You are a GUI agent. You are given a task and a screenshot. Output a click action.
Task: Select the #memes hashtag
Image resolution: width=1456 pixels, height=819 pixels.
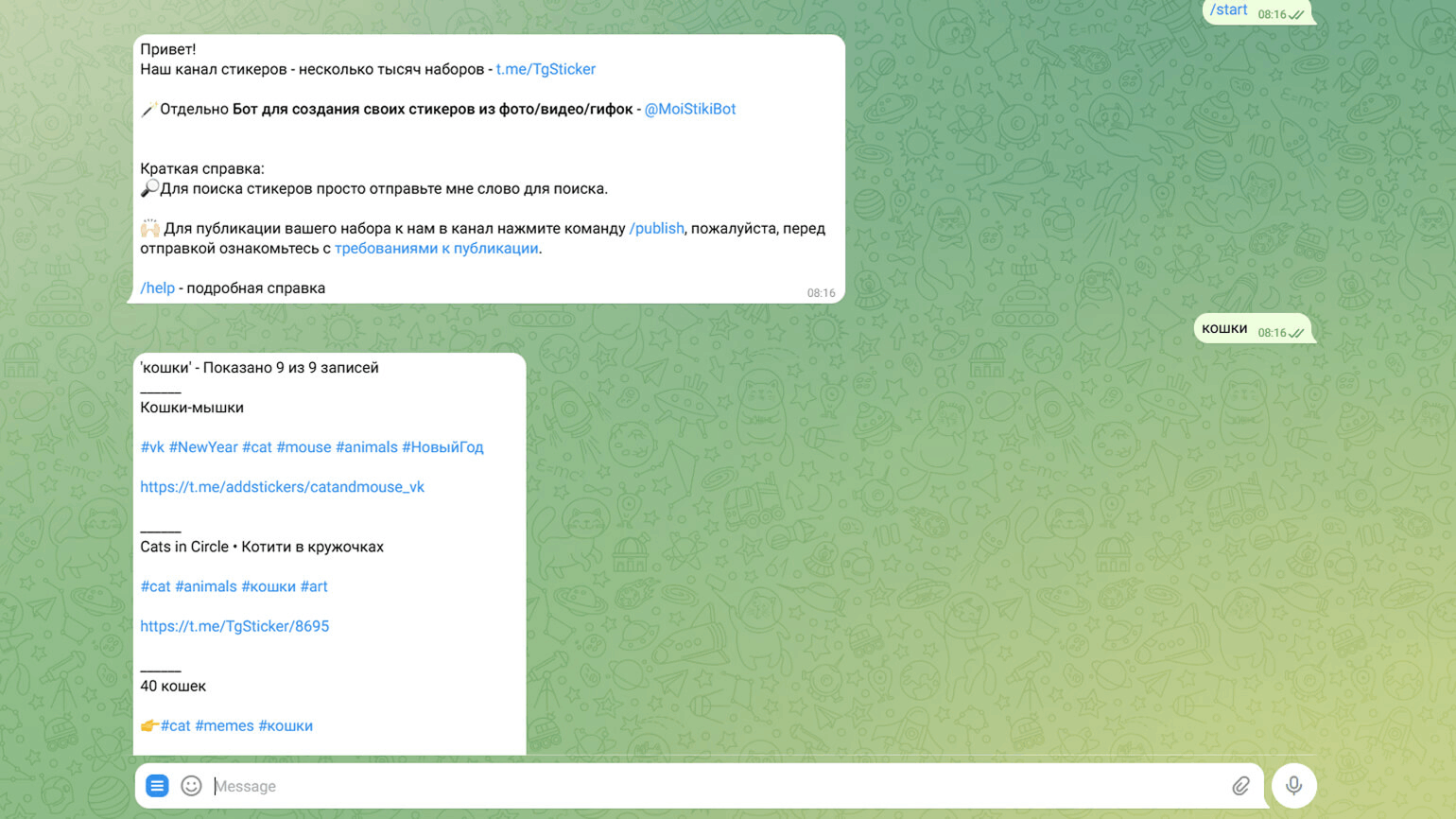224,725
